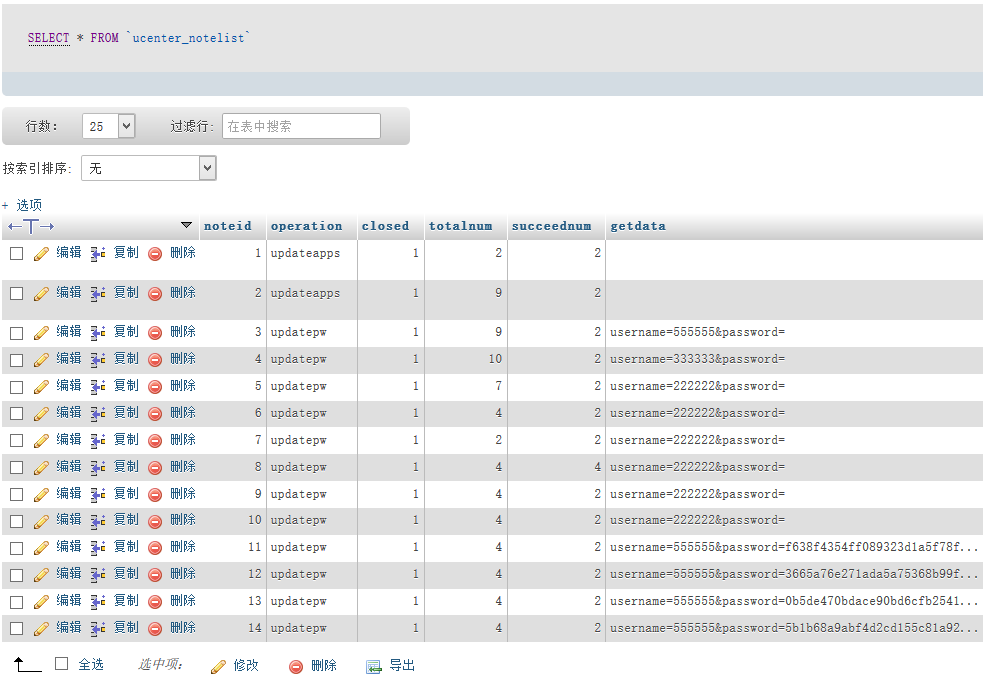Sort table by totalnum column header
Screen dimensions: 983x684
click(x=460, y=226)
